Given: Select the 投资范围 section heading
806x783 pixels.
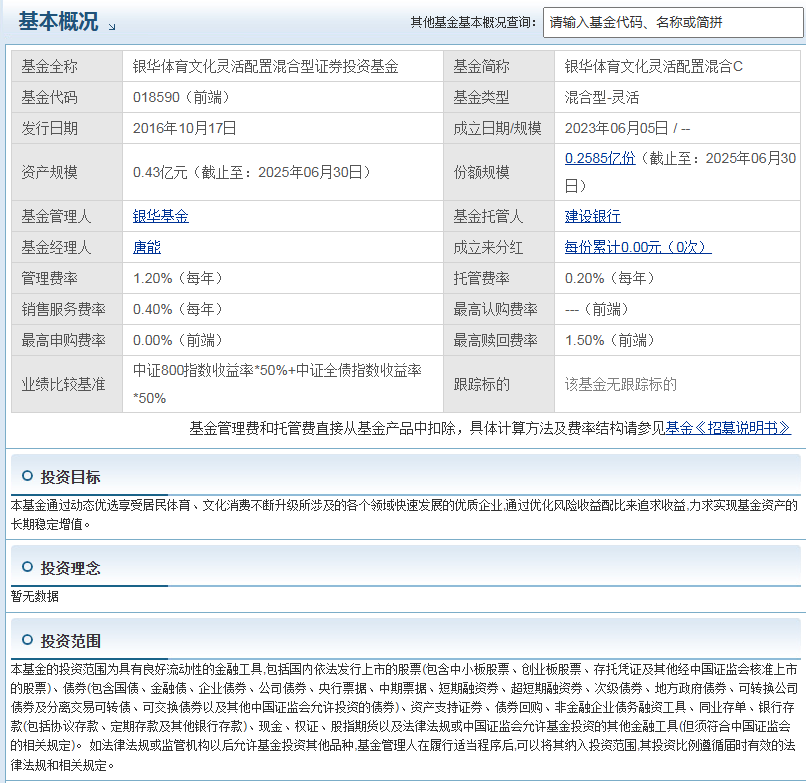Looking at the screenshot, I should click(70, 641).
